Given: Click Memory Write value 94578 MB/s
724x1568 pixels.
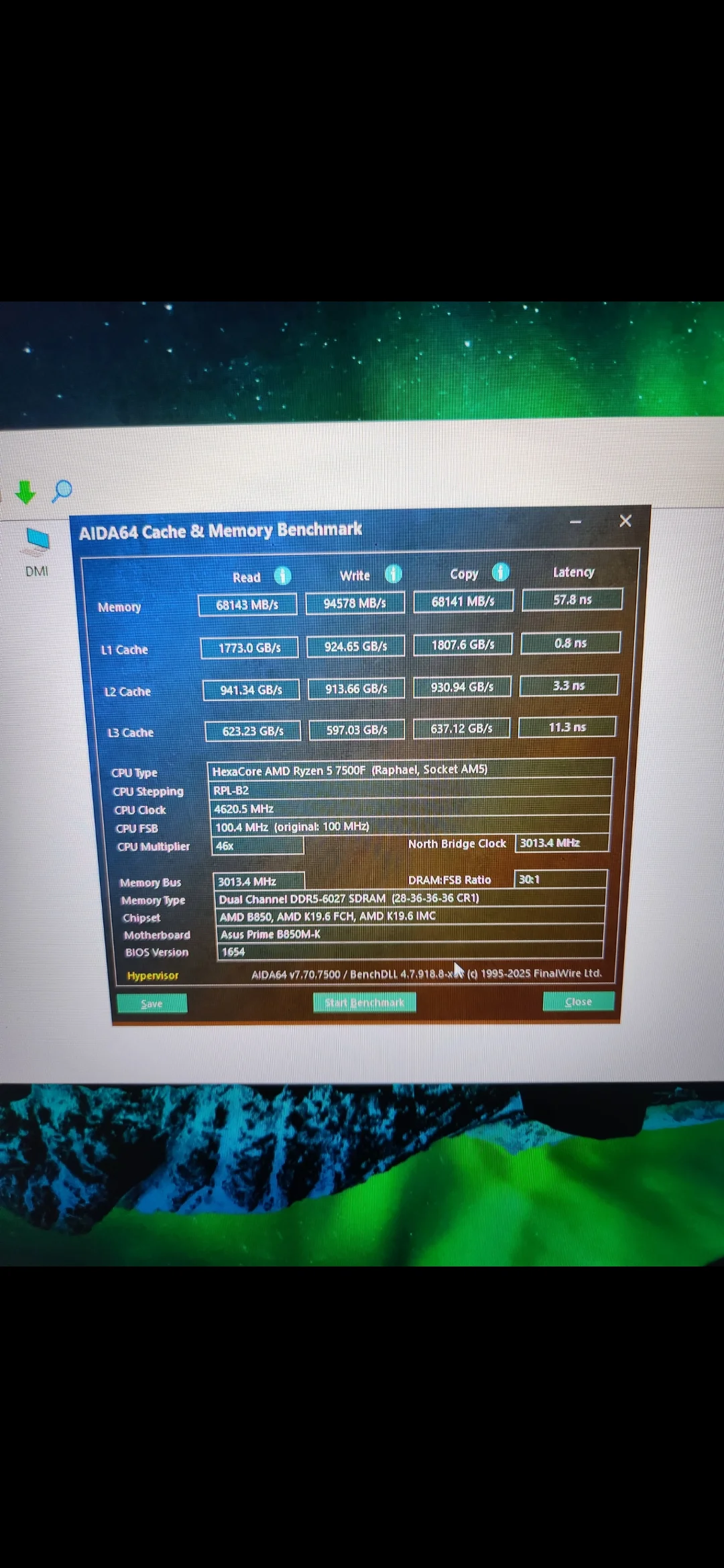Looking at the screenshot, I should (x=355, y=602).
